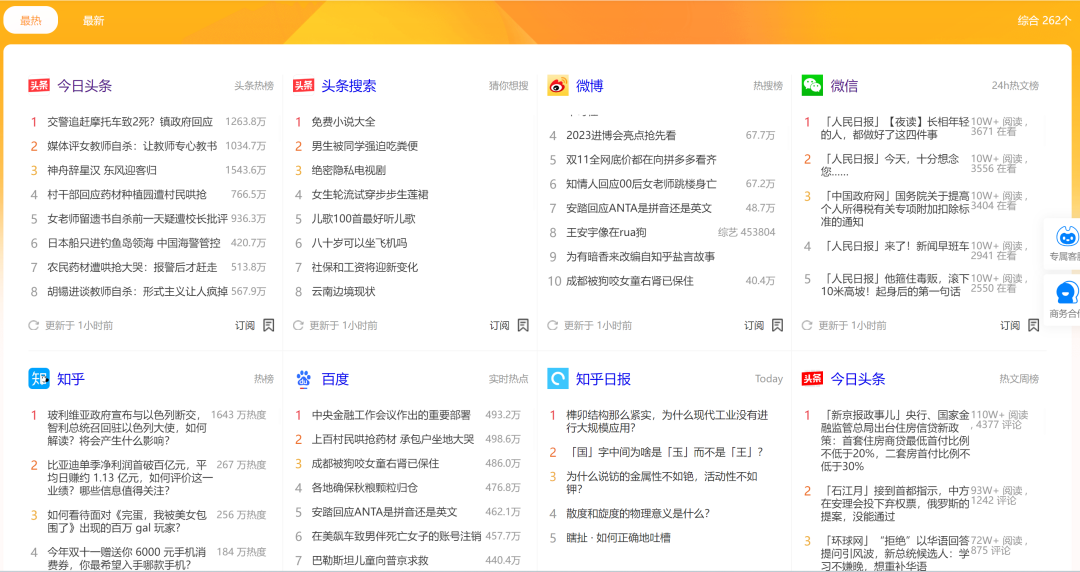Click the 知乎 热榜 logo icon
The height and width of the screenshot is (572, 1080).
pos(39,378)
